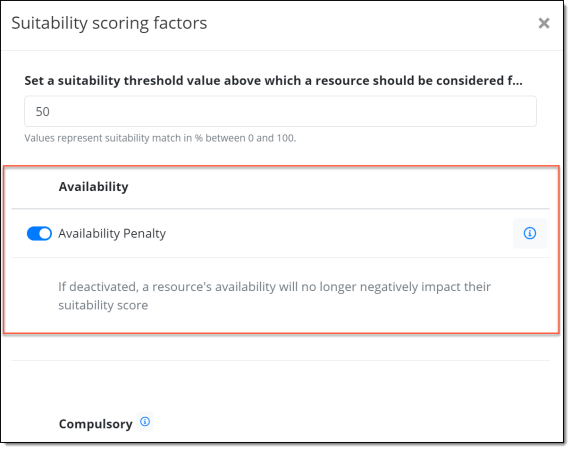This screenshot has height=450, width=571.
Task: Click the 'Values represent suitability match' hint
Action: [x=160, y=138]
